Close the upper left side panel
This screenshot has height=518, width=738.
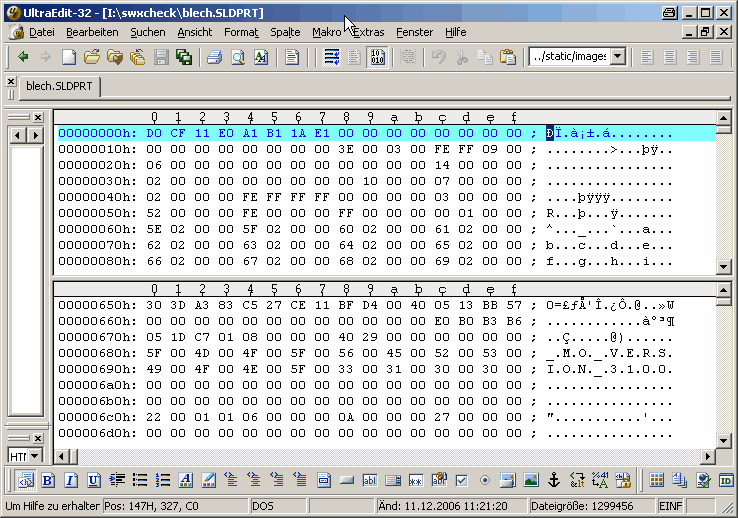click(38, 118)
